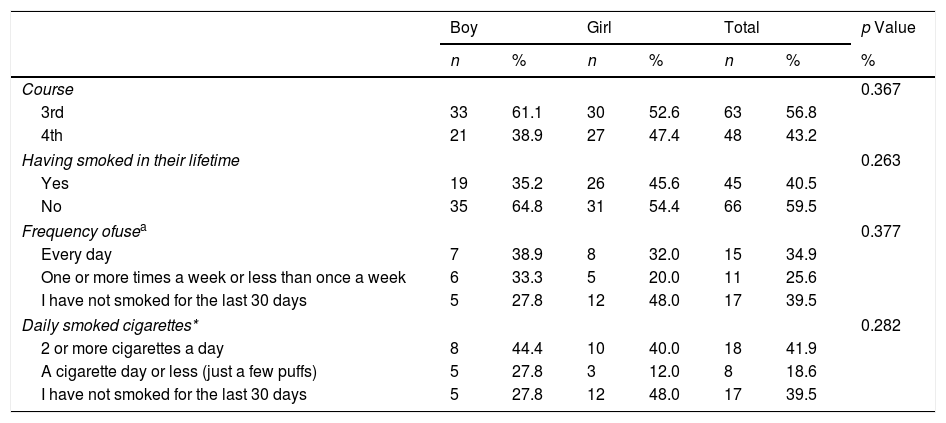Click the "Girl" column header
The width and height of the screenshot is (946, 423).
599,29
